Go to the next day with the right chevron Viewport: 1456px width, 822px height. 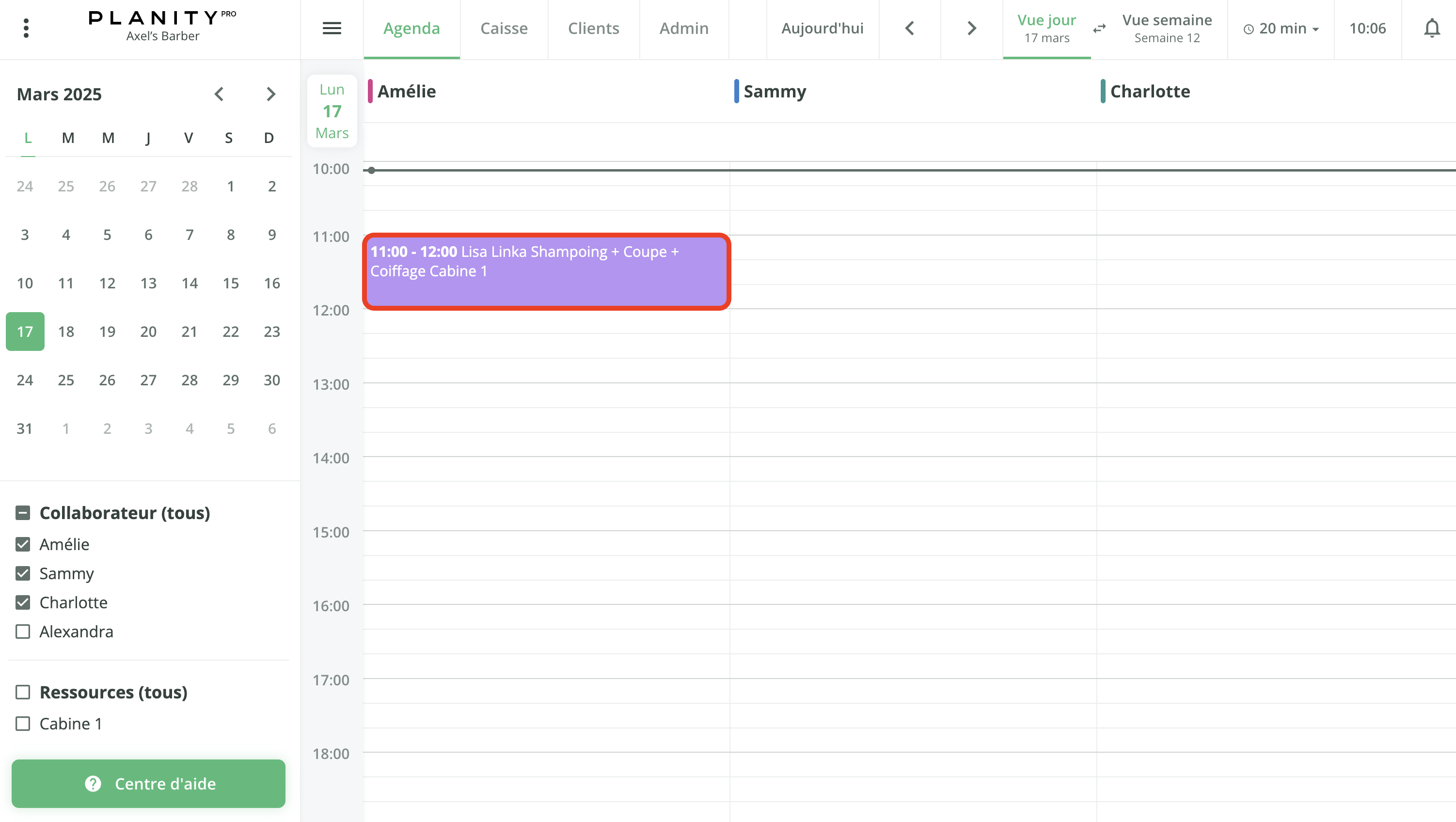(970, 28)
